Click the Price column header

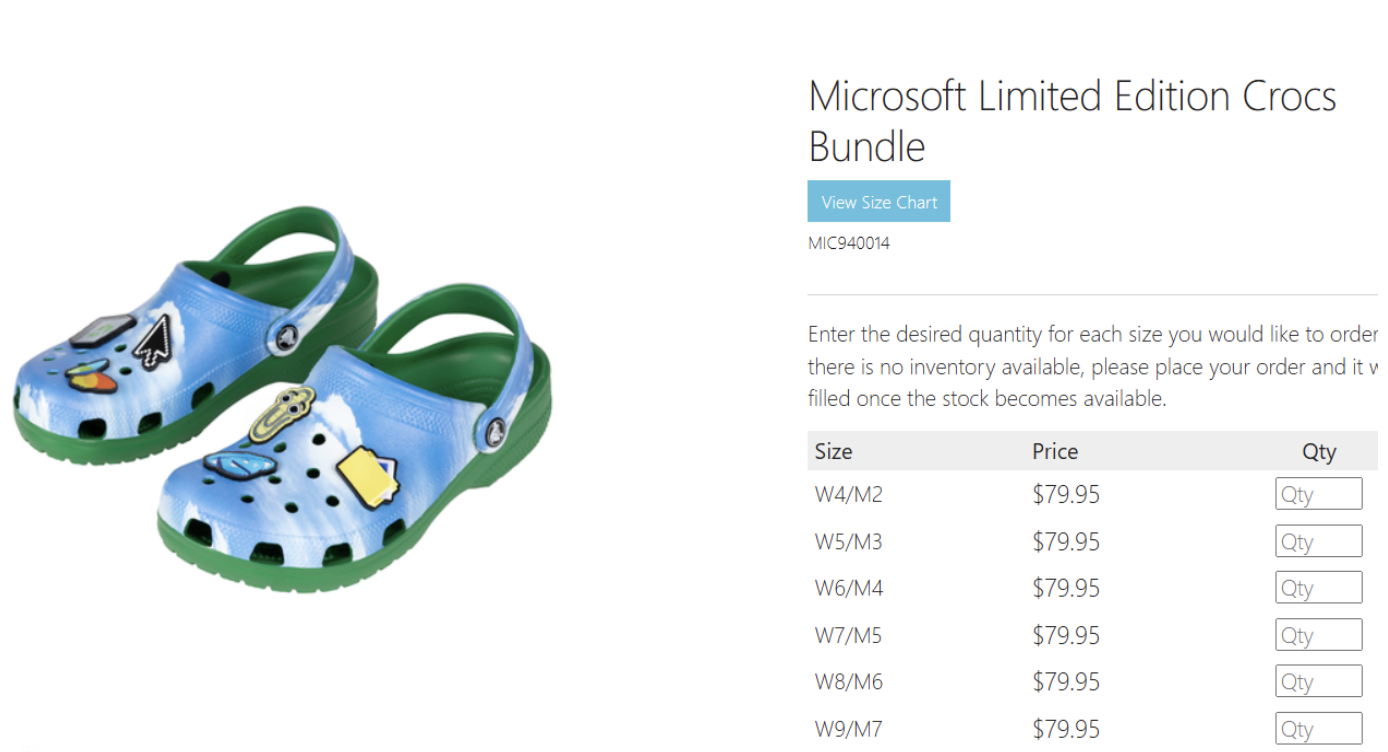[x=1055, y=451]
